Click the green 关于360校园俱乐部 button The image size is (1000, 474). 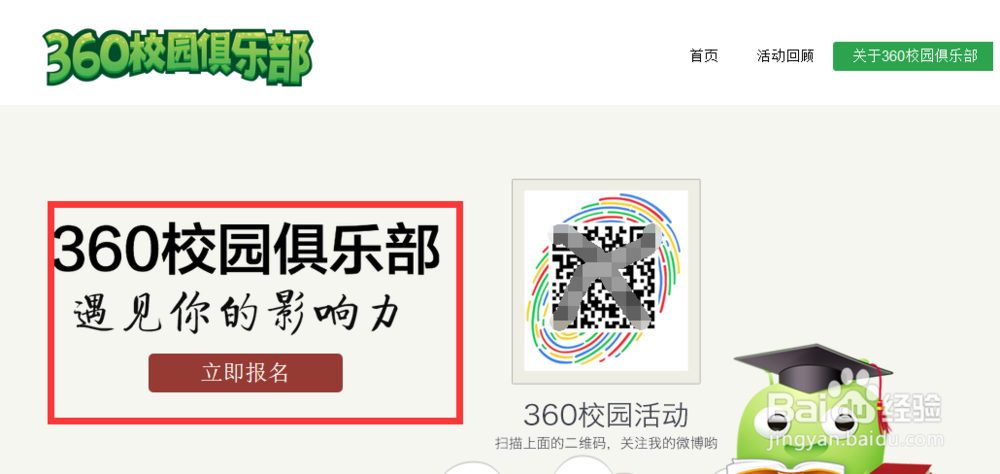(913, 56)
